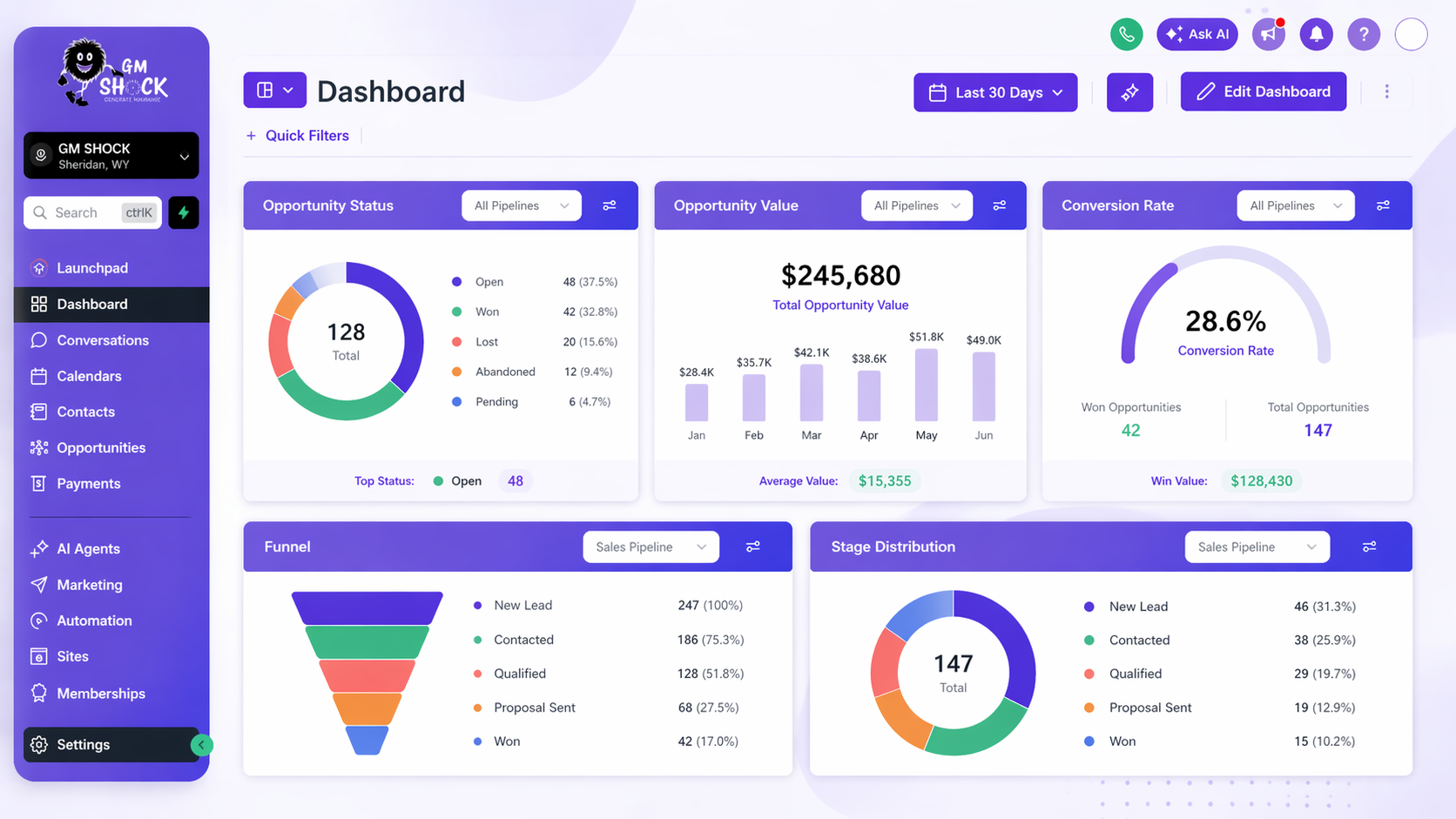Open Funnel filter settings icon
The image size is (1456, 819).
tap(753, 547)
